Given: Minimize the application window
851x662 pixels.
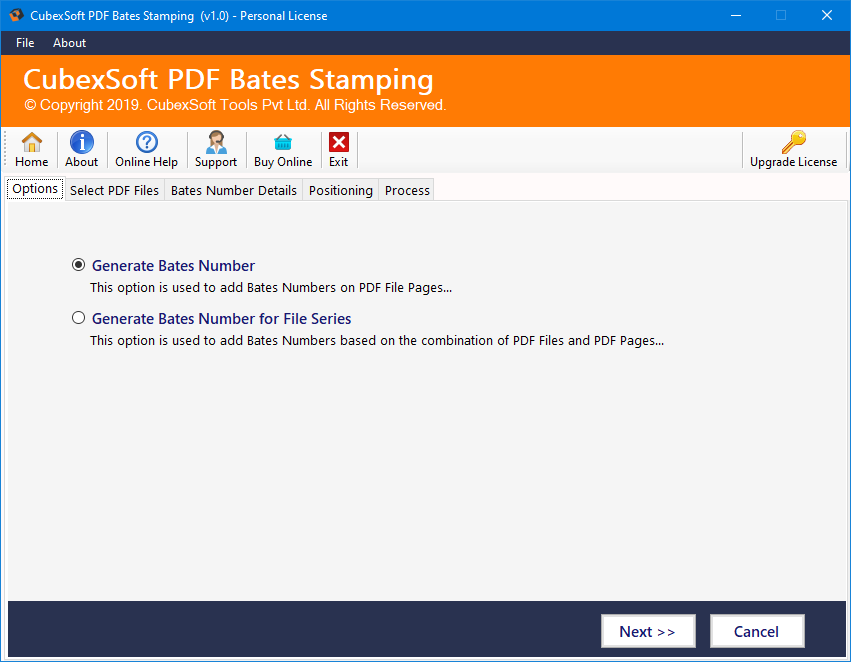Looking at the screenshot, I should click(x=735, y=15).
